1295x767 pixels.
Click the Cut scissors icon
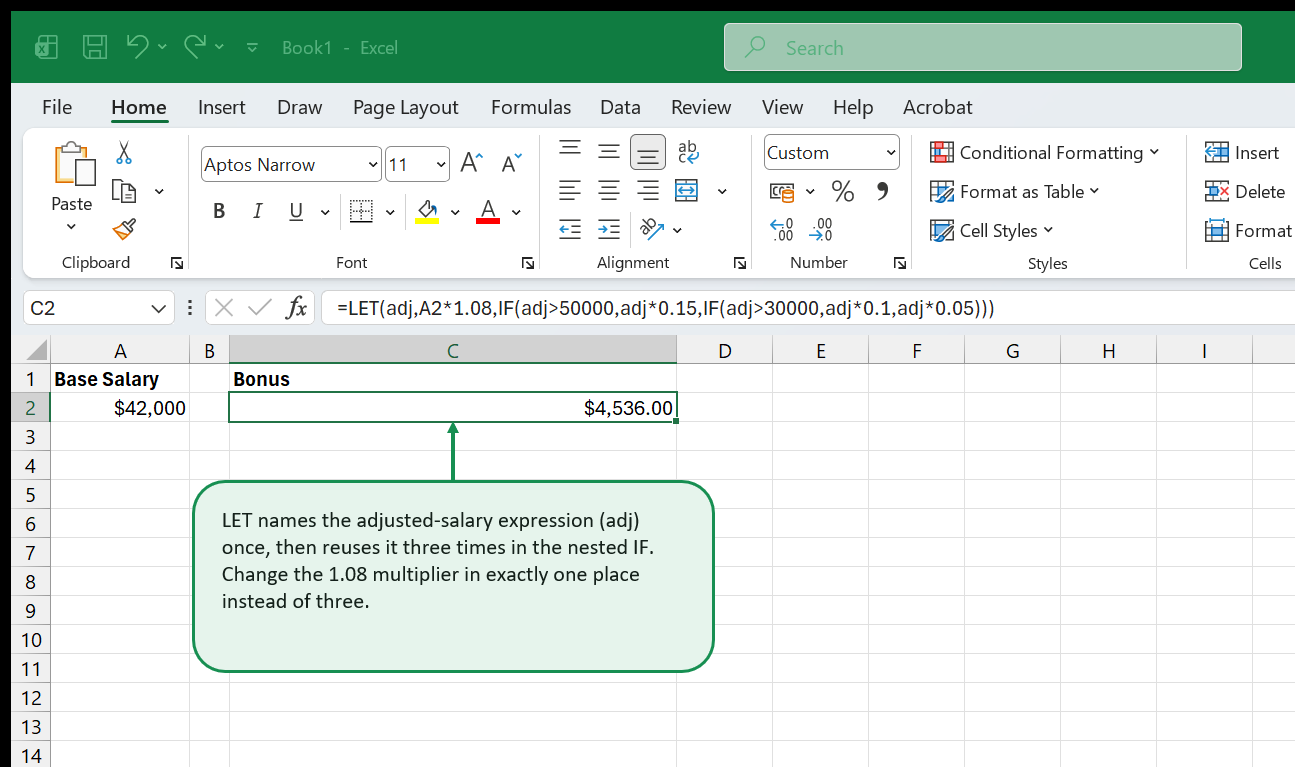(124, 152)
